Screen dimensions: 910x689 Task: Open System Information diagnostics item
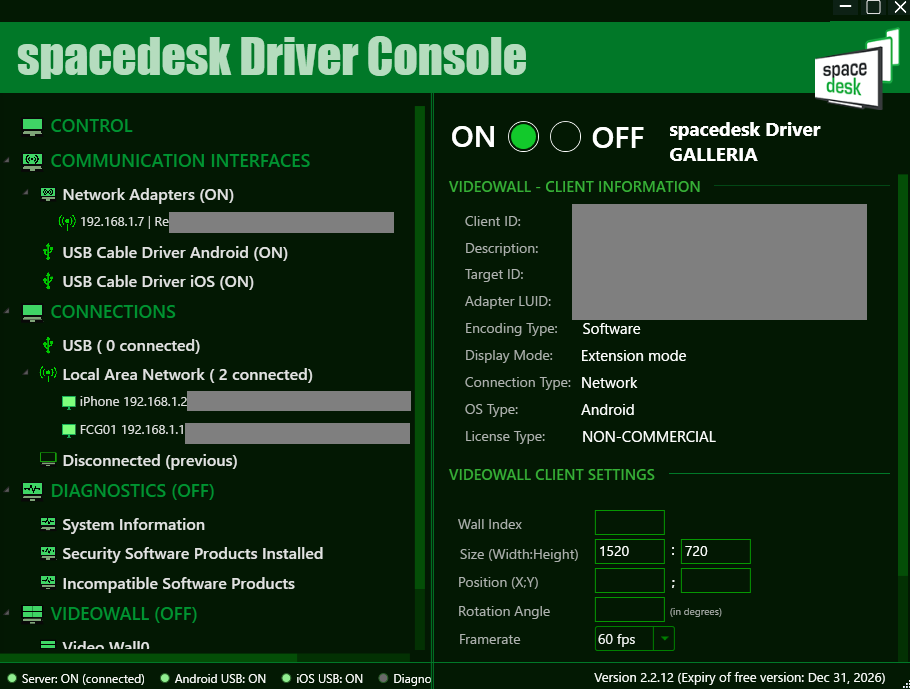click(133, 525)
